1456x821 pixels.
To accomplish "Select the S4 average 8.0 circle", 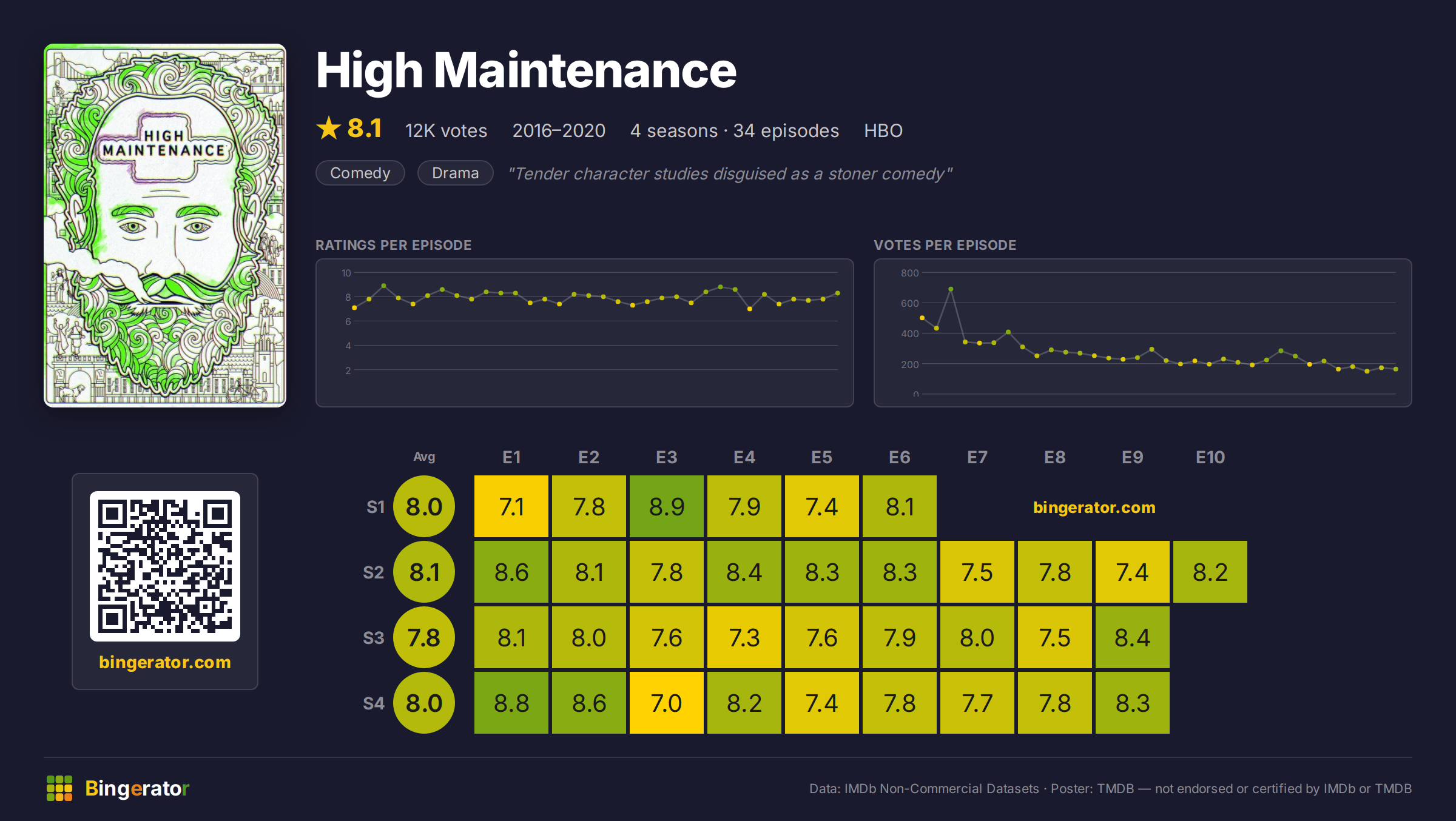I will tap(424, 703).
